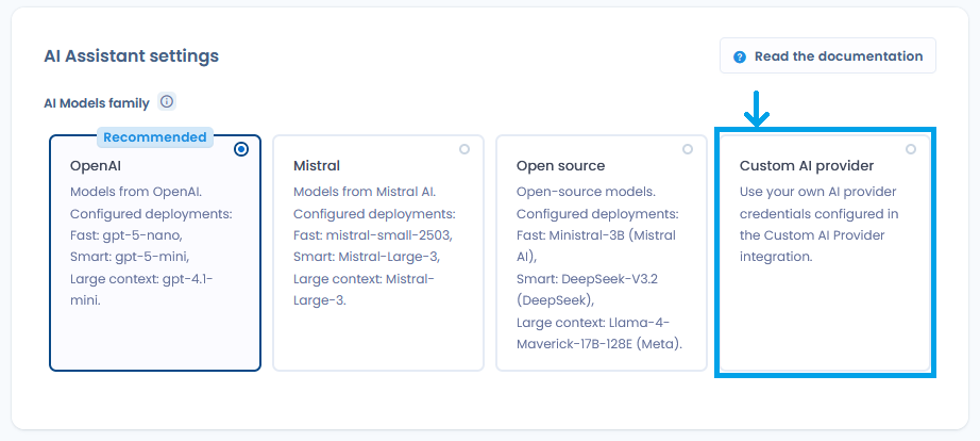This screenshot has width=980, height=441.
Task: Click the text 'Smart: DeepSeek-V3.2 (DeepSeek),'
Action: coord(587,289)
